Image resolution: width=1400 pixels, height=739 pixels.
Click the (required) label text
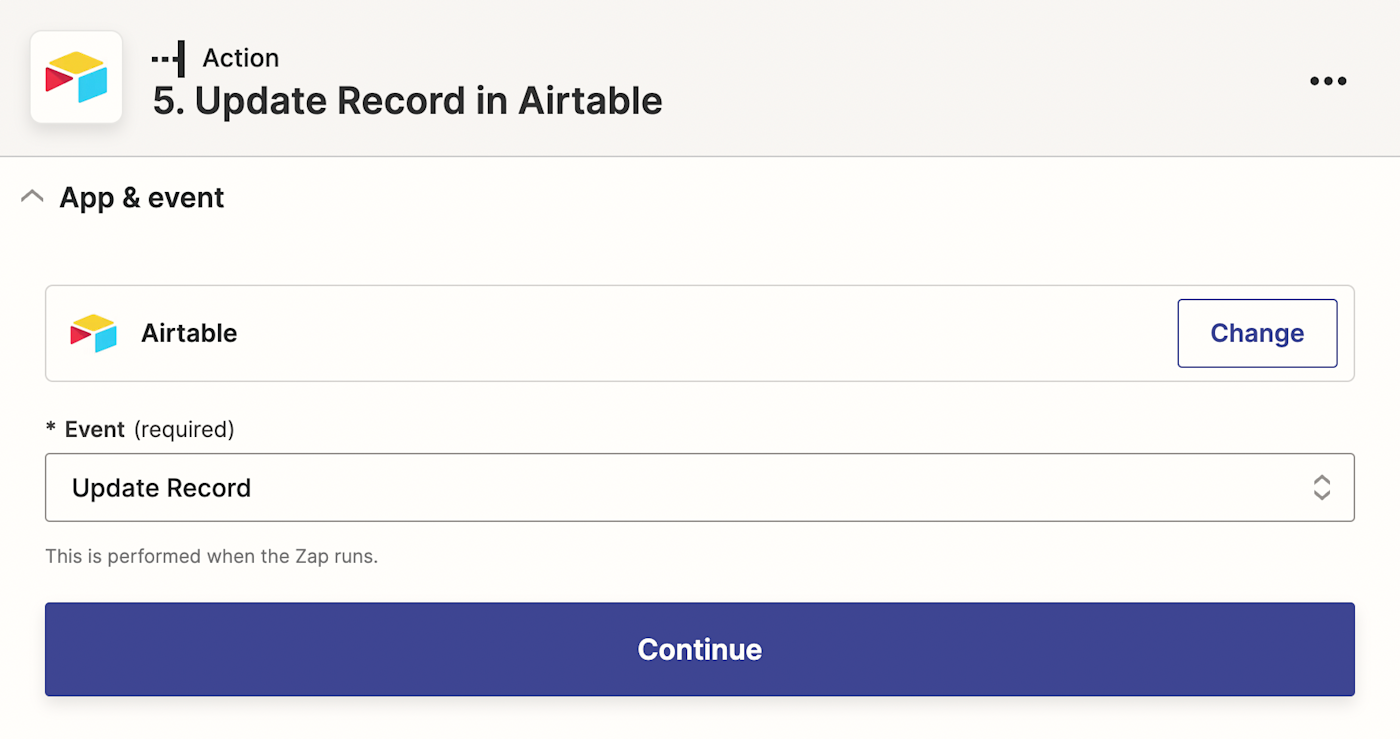184,430
